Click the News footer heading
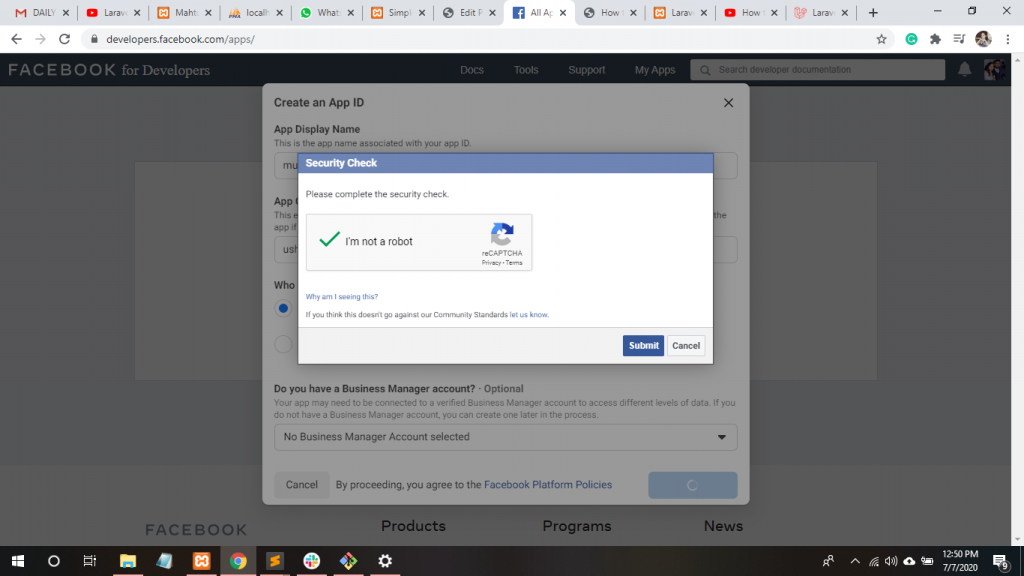Screen dimensions: 1024x576 point(723,526)
